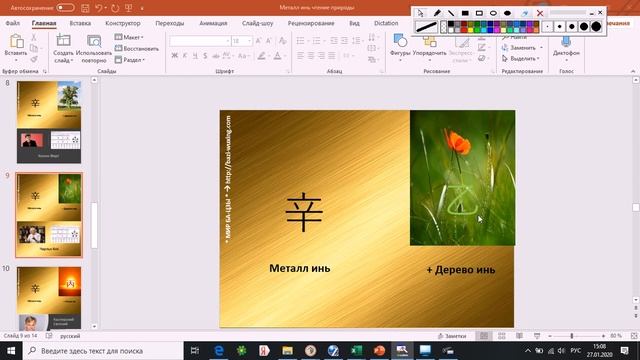Choose the yellow color swatch

pyautogui.click(x=471, y=30)
